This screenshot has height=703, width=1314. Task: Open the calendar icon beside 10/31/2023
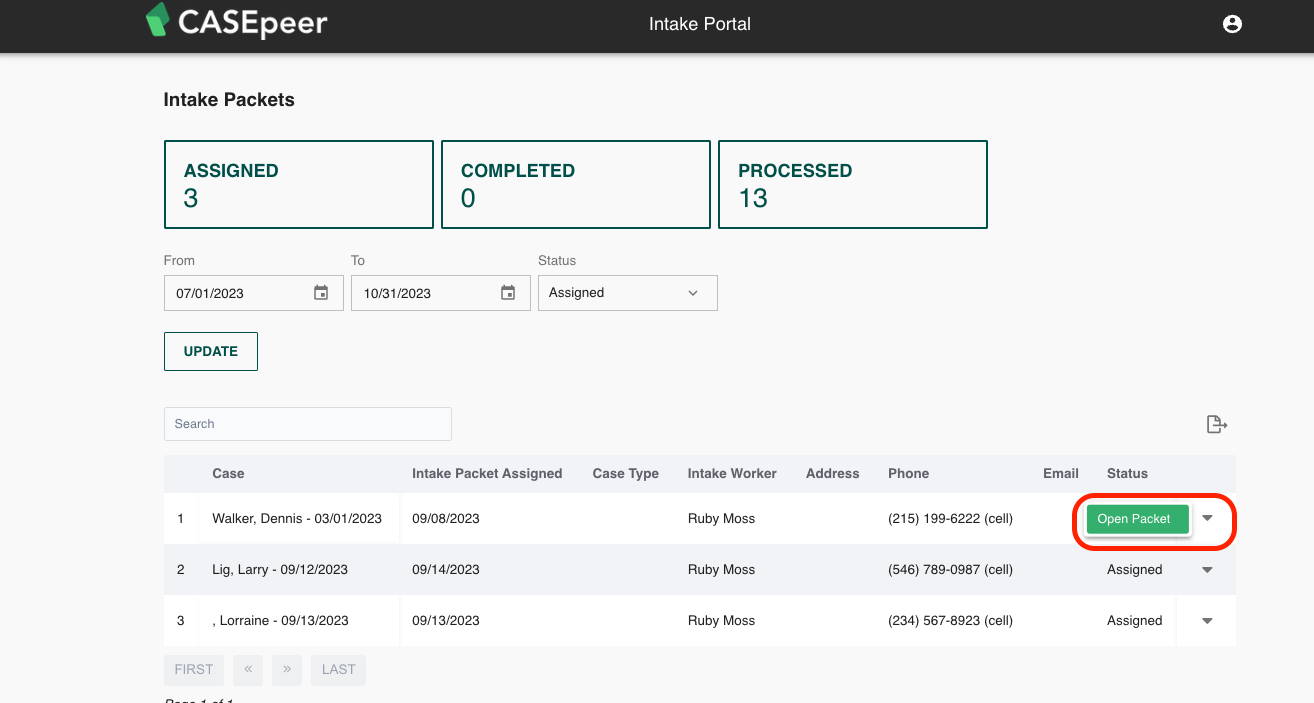click(x=507, y=292)
